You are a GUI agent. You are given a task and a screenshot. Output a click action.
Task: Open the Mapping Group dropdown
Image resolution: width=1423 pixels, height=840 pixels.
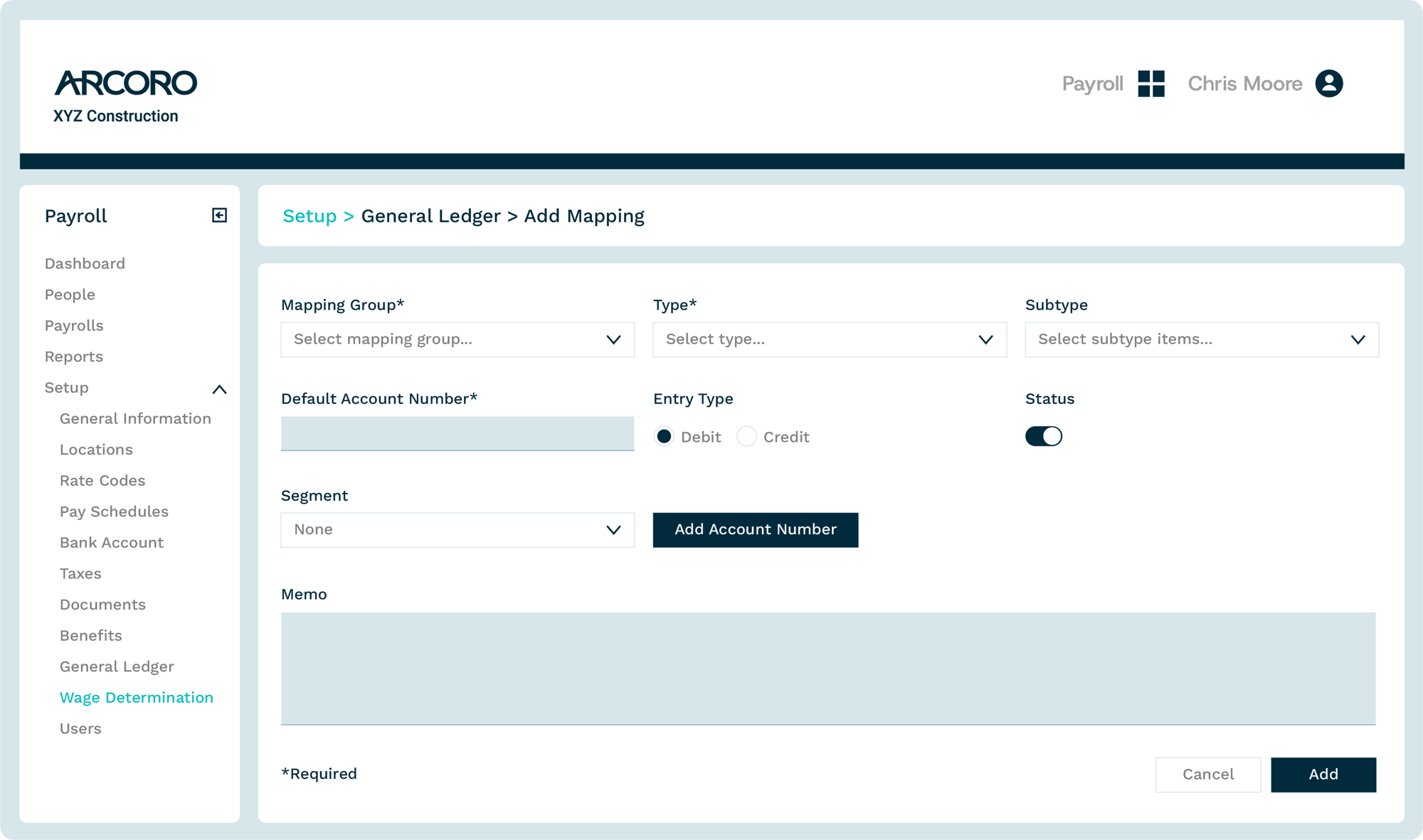(x=457, y=340)
